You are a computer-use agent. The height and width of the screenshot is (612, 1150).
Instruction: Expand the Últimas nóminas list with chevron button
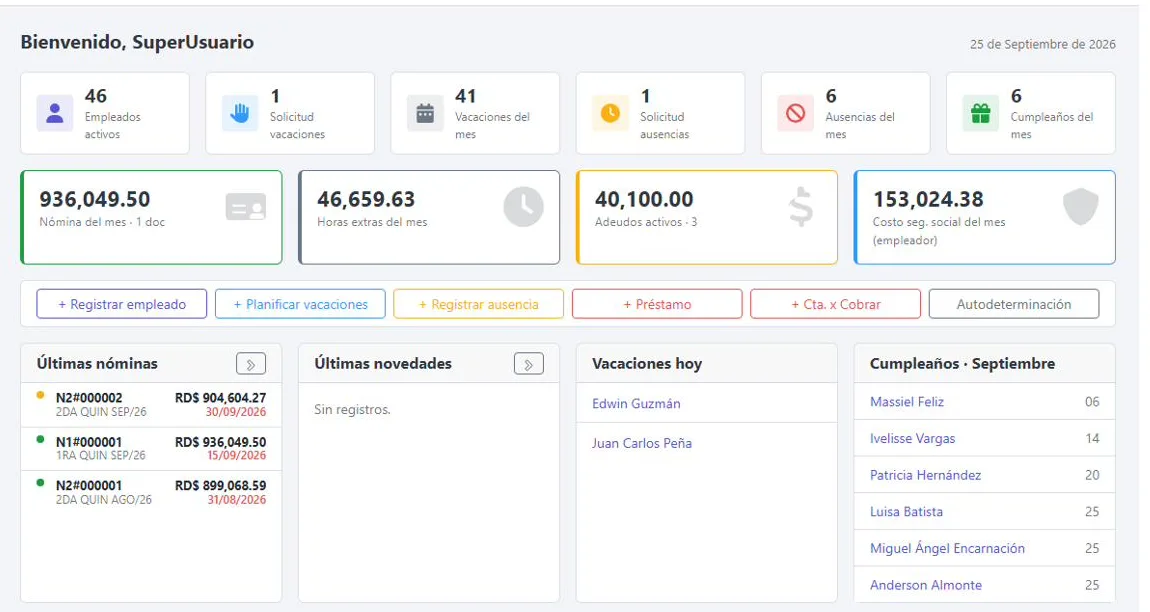click(x=251, y=364)
